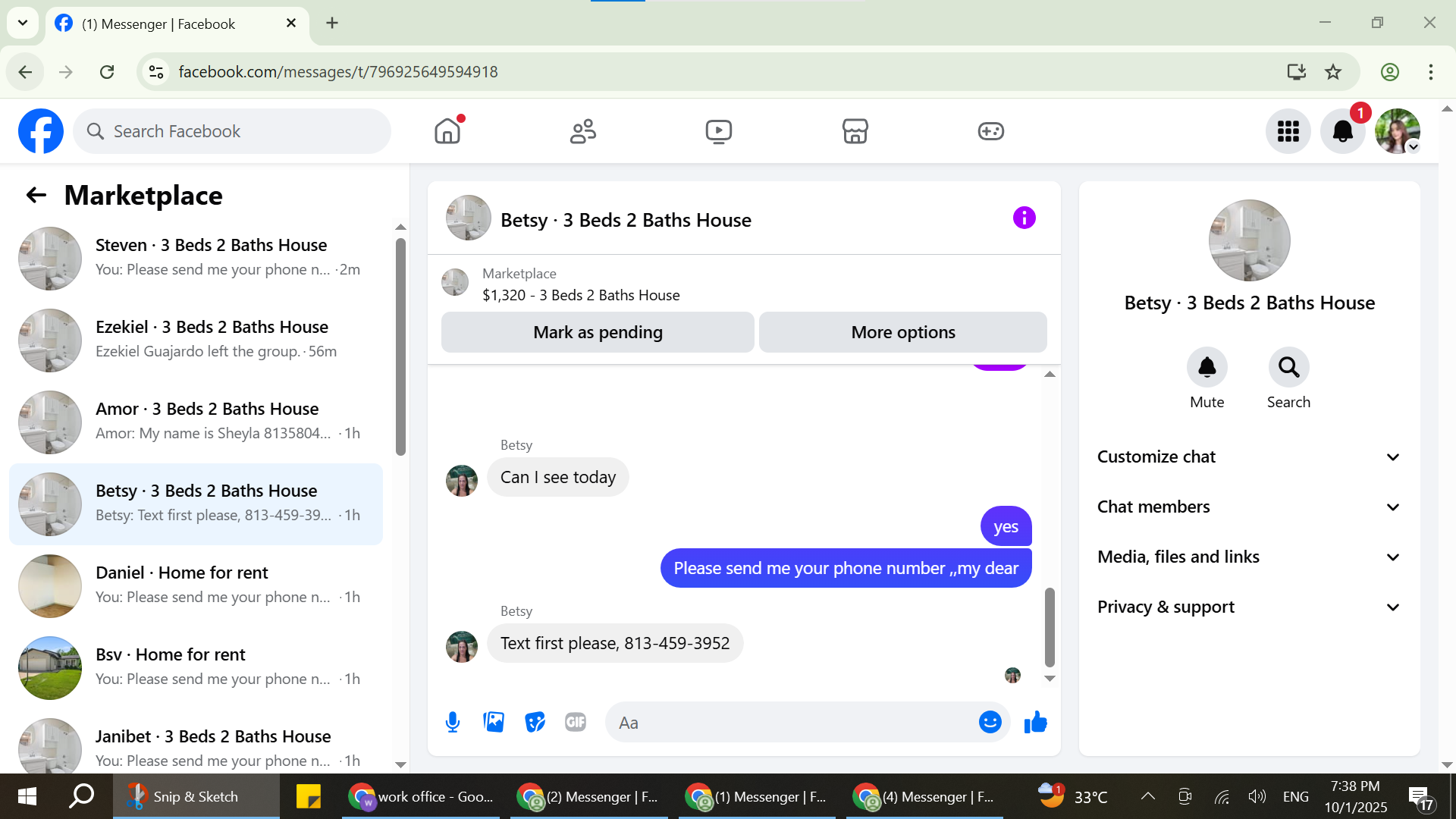Image resolution: width=1456 pixels, height=819 pixels.
Task: Open the Marketplace storefront icon
Action: point(855,131)
